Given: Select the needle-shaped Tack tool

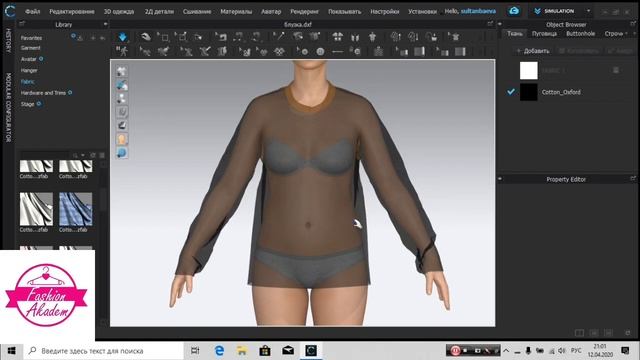Looking at the screenshot, I should click(279, 37).
